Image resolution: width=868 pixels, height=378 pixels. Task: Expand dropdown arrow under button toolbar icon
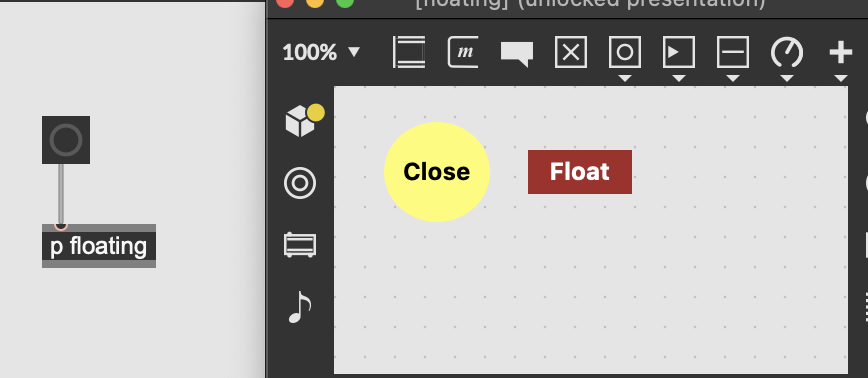pos(625,79)
